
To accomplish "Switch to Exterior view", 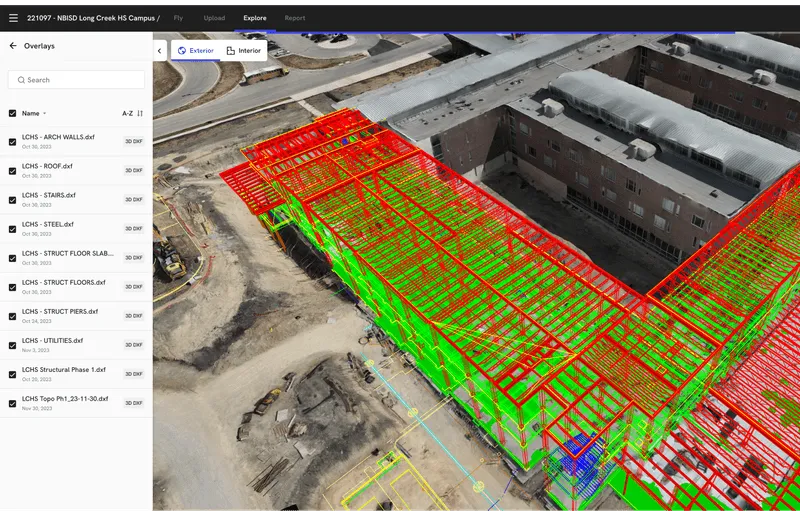I will (195, 50).
